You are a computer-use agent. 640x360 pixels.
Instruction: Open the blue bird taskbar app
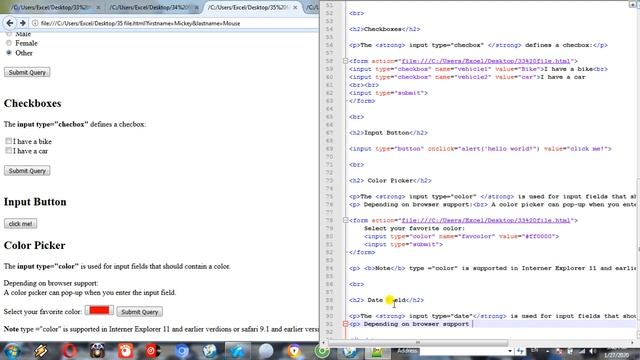(x=238, y=351)
